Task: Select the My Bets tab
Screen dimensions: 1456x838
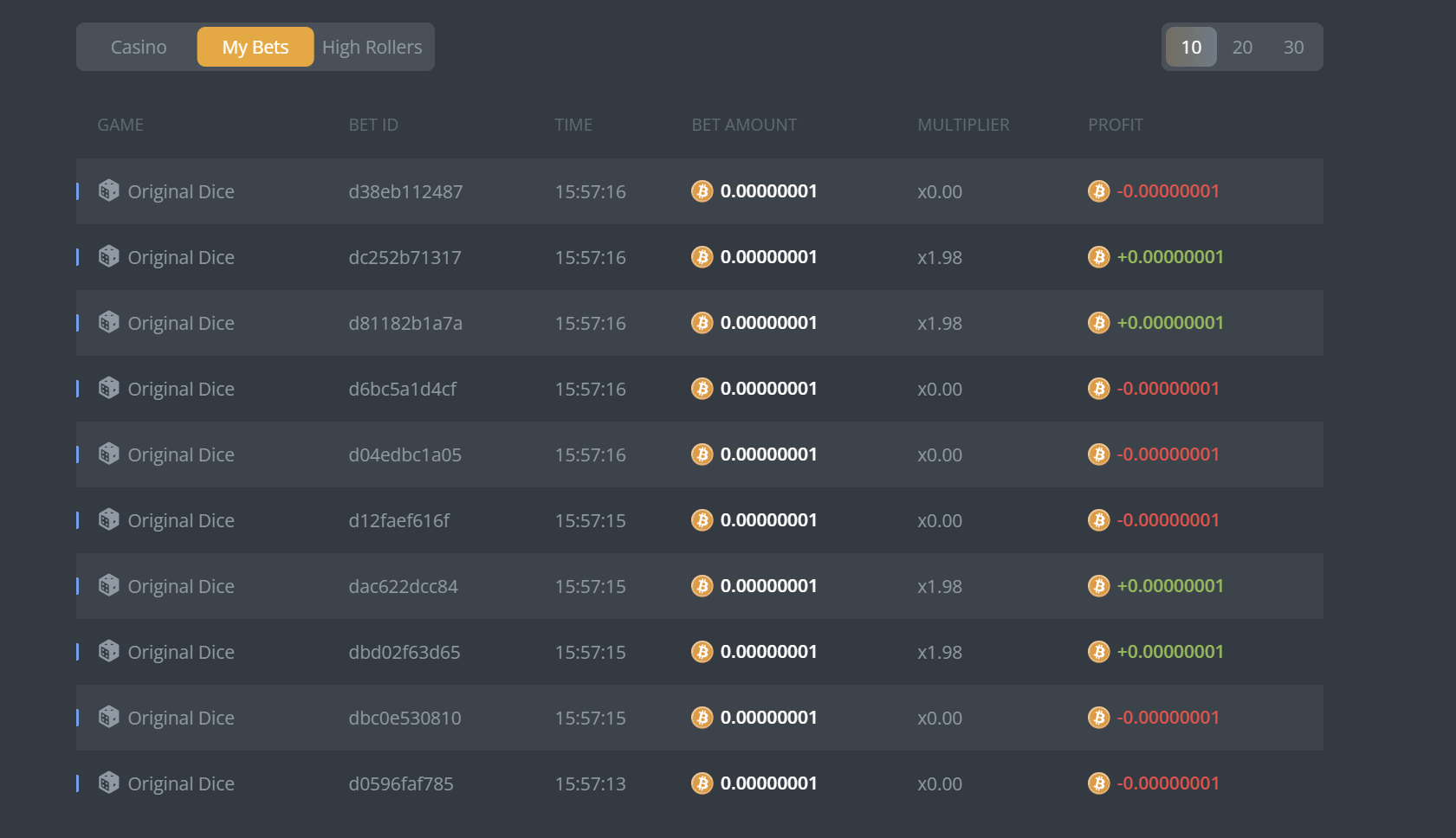Action: [x=256, y=47]
